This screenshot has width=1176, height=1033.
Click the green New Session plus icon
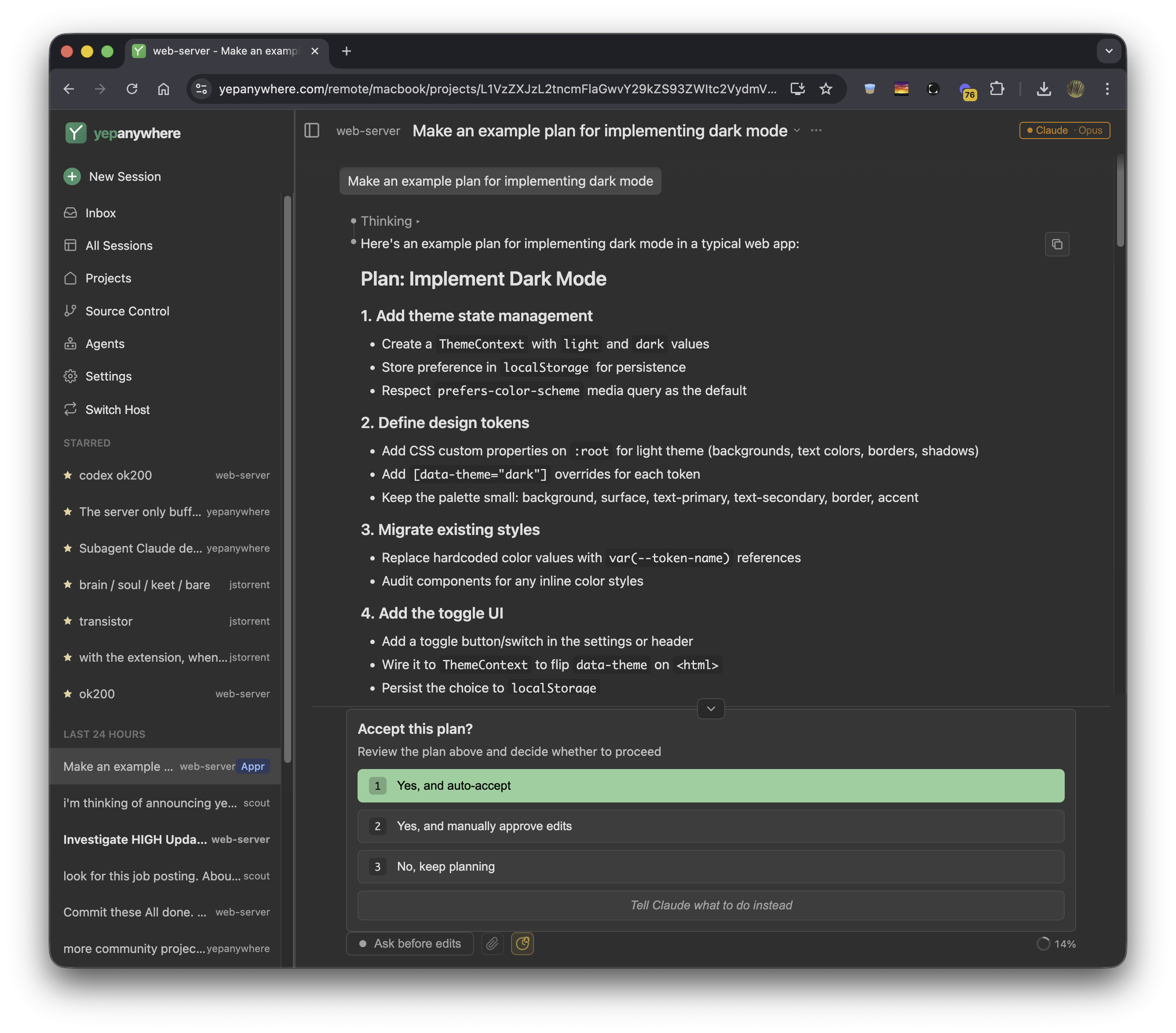[x=72, y=176]
